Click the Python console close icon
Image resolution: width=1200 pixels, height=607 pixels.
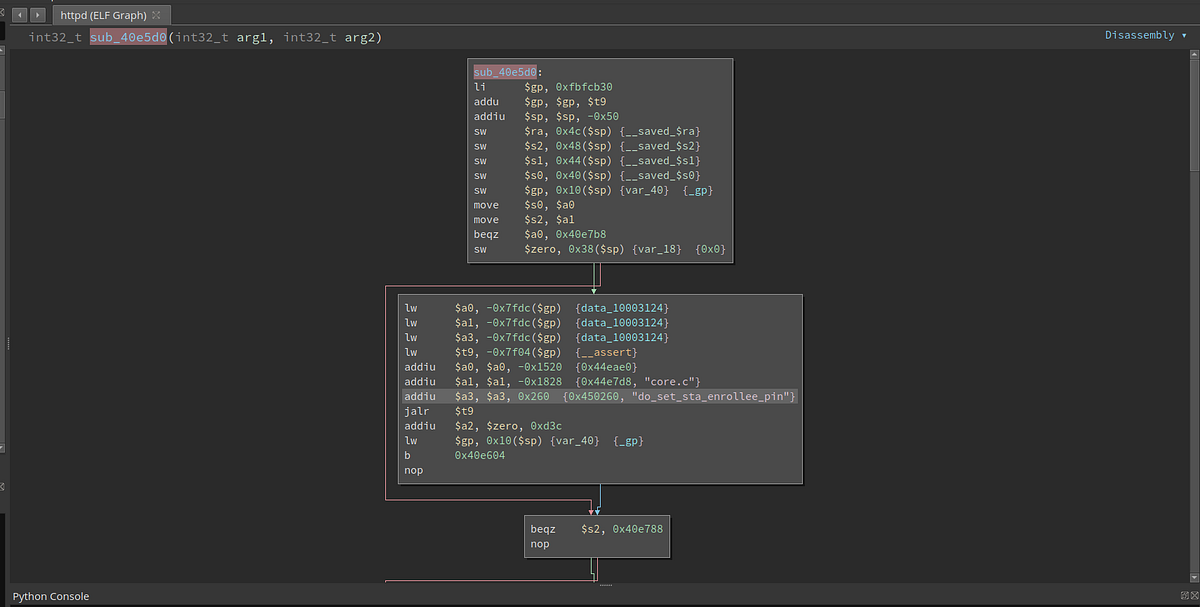pyautogui.click(x=1195, y=595)
